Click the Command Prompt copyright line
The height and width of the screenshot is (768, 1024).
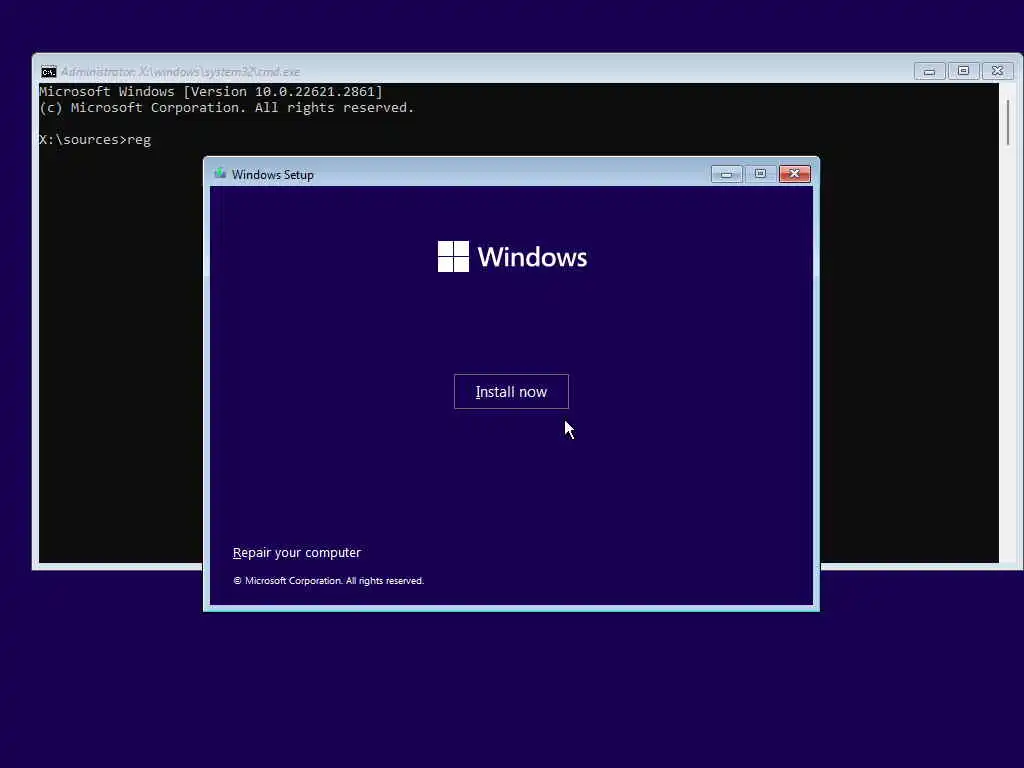pyautogui.click(x=227, y=108)
